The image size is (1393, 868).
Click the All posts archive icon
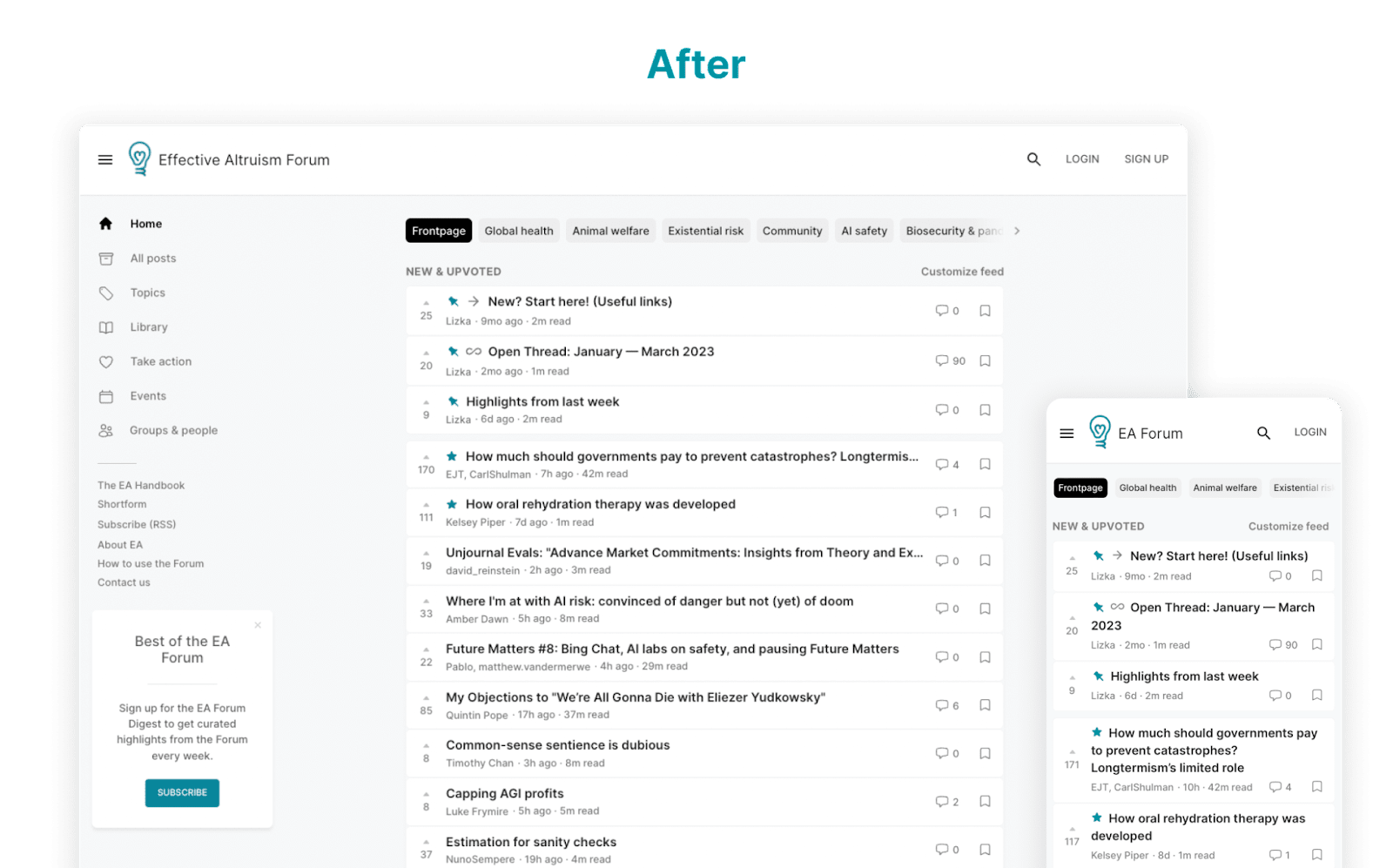105,259
